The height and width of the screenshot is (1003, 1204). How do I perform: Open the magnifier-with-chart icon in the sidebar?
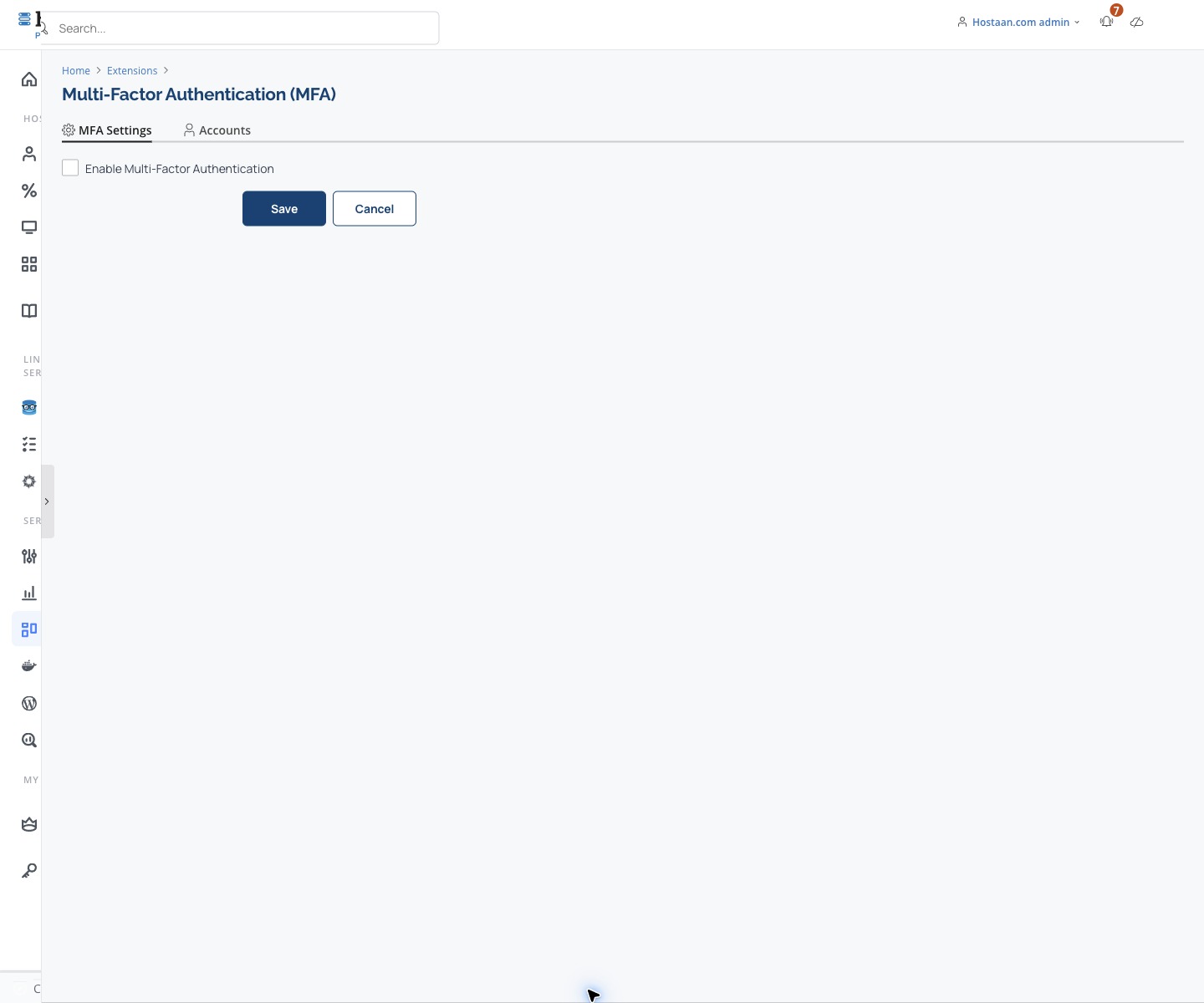[29, 740]
